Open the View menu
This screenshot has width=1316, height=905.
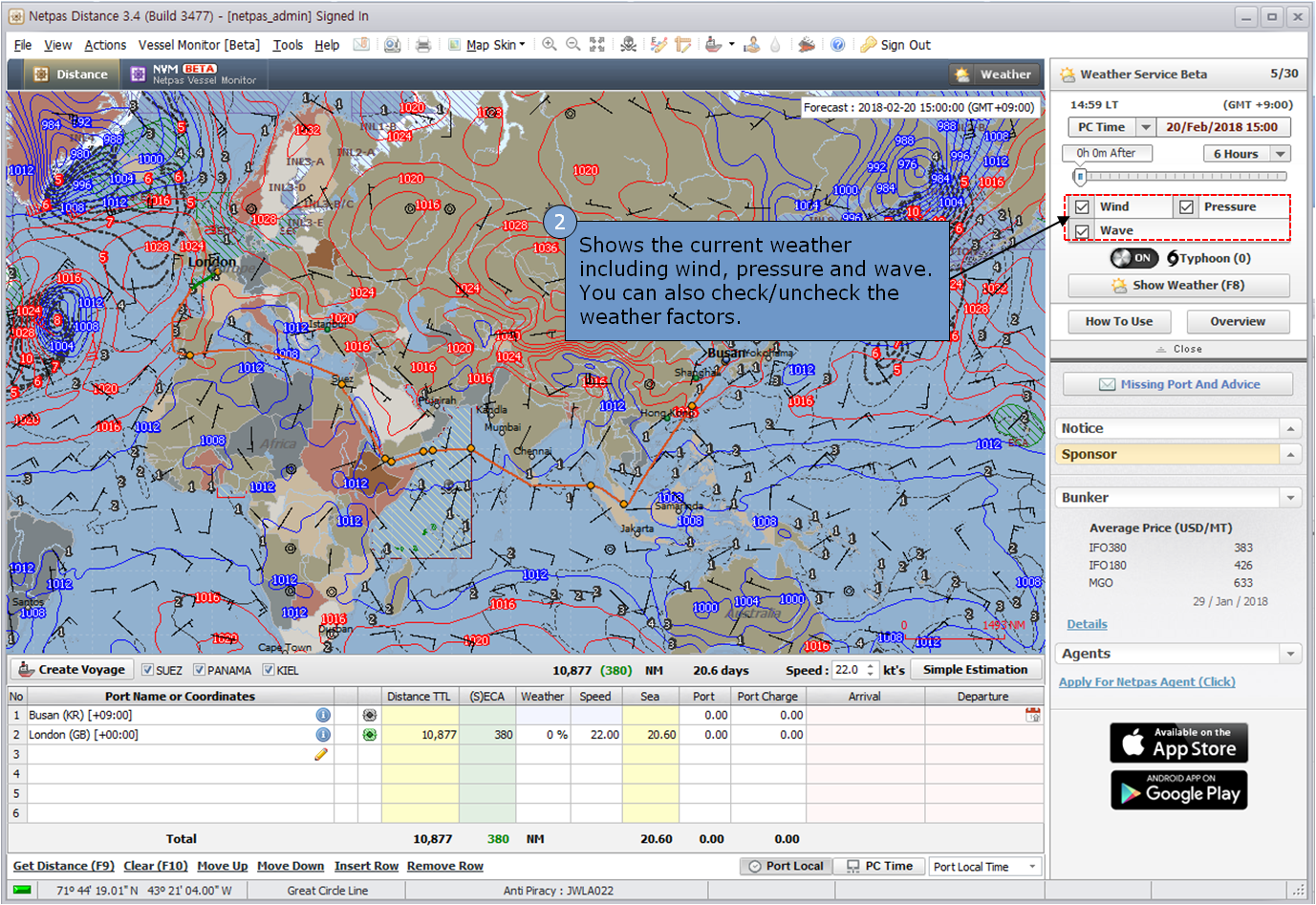57,45
